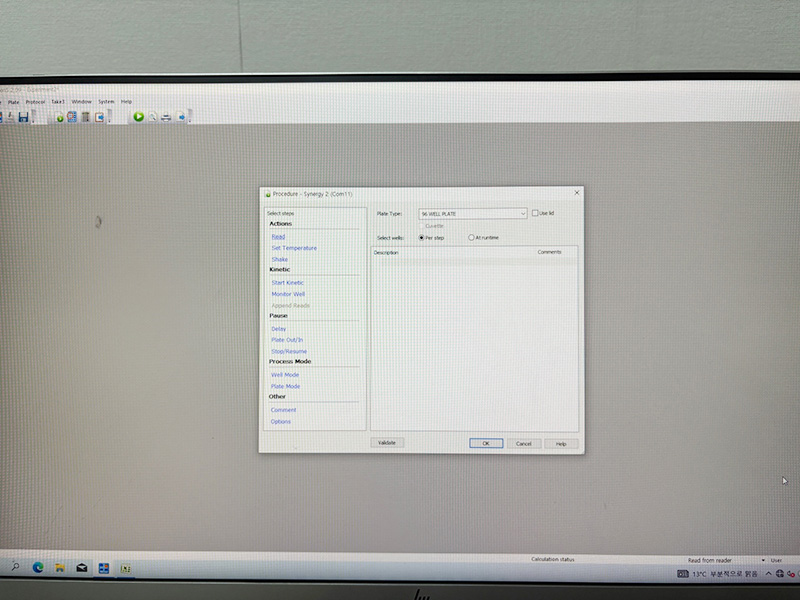Click the printer icon in toolbar
800x600 pixels.
coord(166,117)
